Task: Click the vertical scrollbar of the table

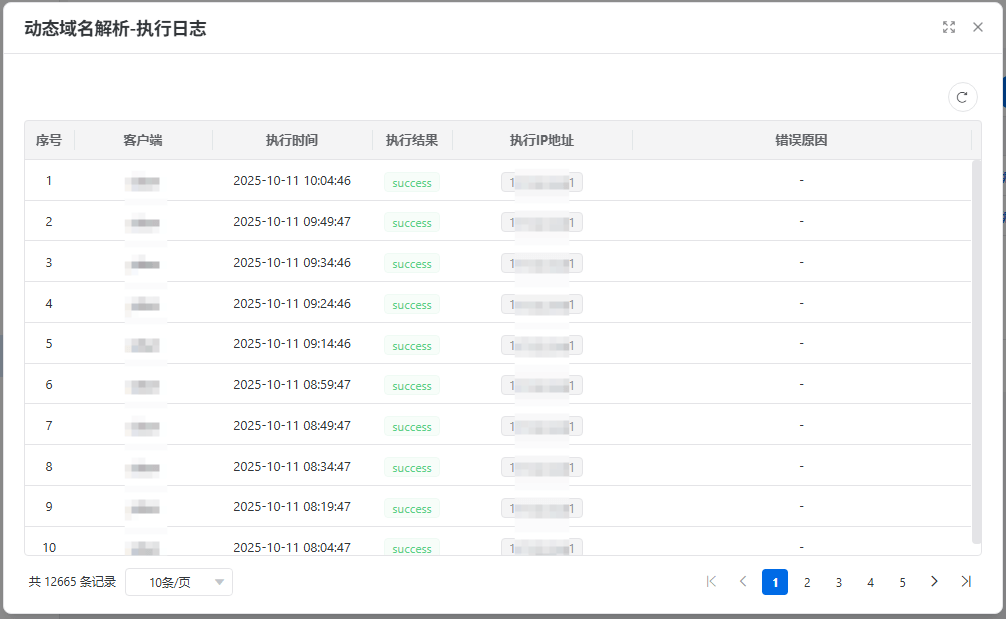Action: coord(976,350)
